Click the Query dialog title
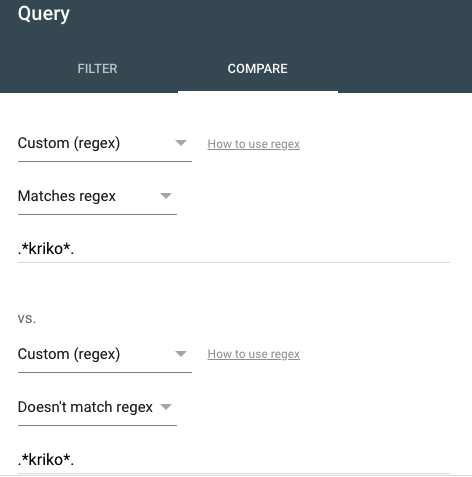This screenshot has height=477, width=472. 44,14
